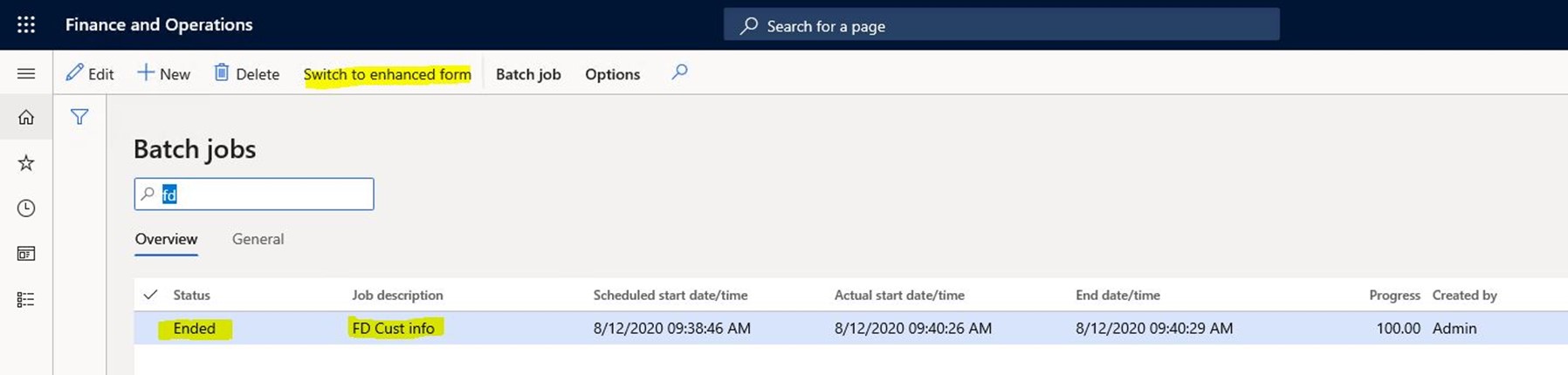Open Workspaces icon in sidebar
This screenshot has width=1568, height=375.
26,253
